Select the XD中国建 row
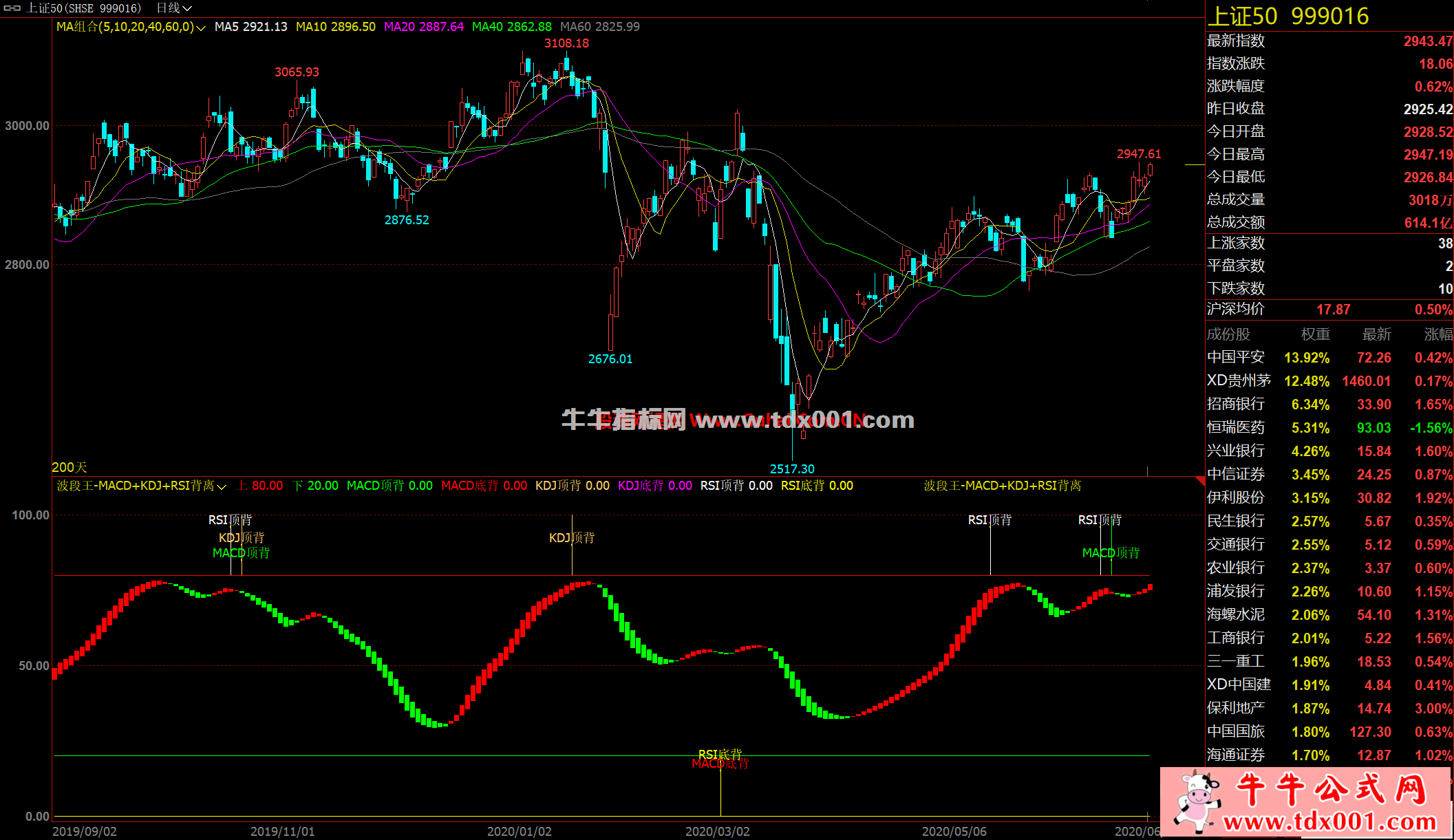The image size is (1454, 840). 1329,685
